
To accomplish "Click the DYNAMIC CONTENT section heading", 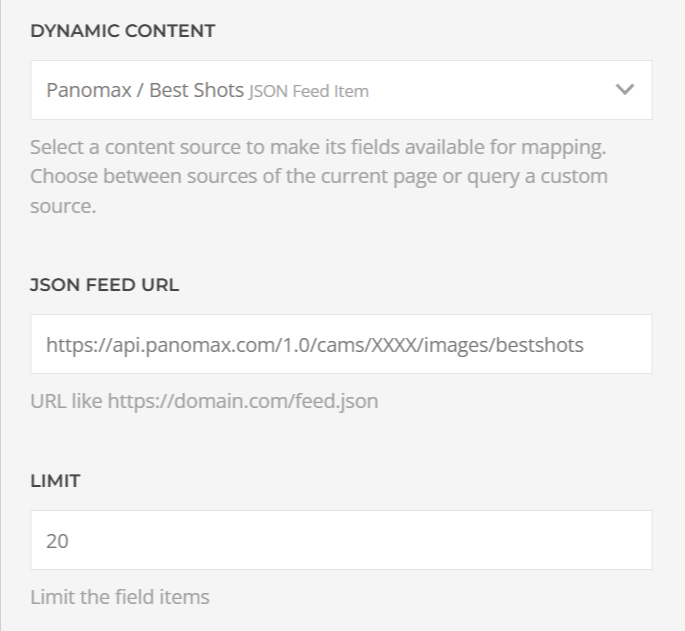I will pyautogui.click(x=122, y=31).
